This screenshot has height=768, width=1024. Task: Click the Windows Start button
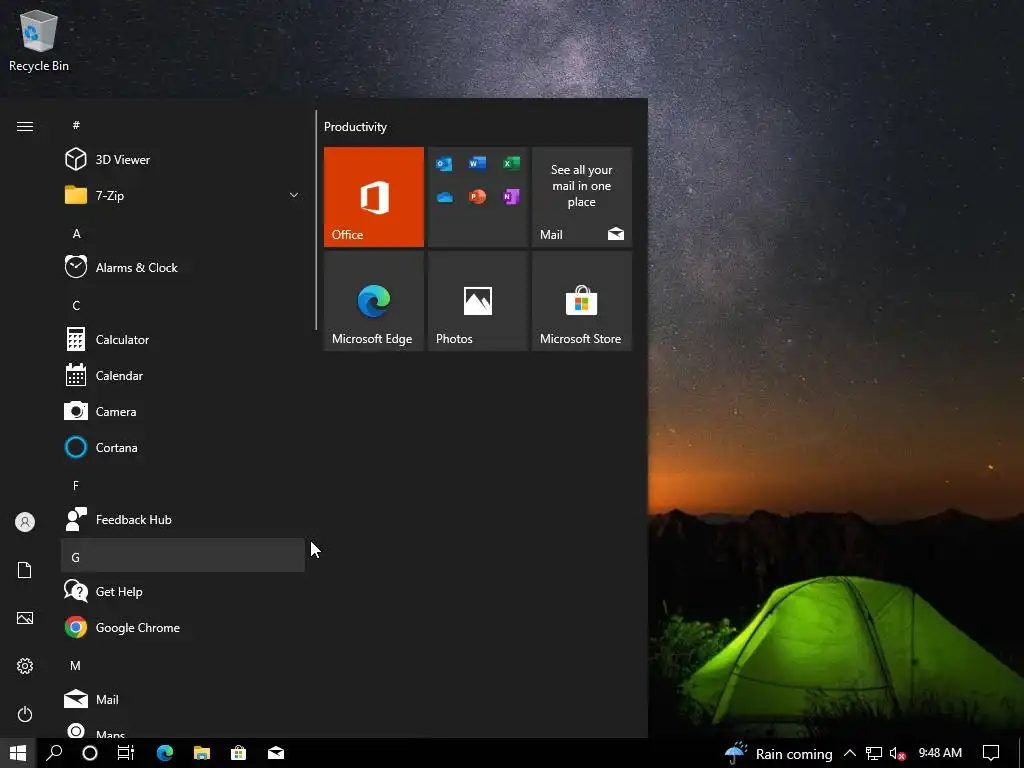click(x=18, y=753)
